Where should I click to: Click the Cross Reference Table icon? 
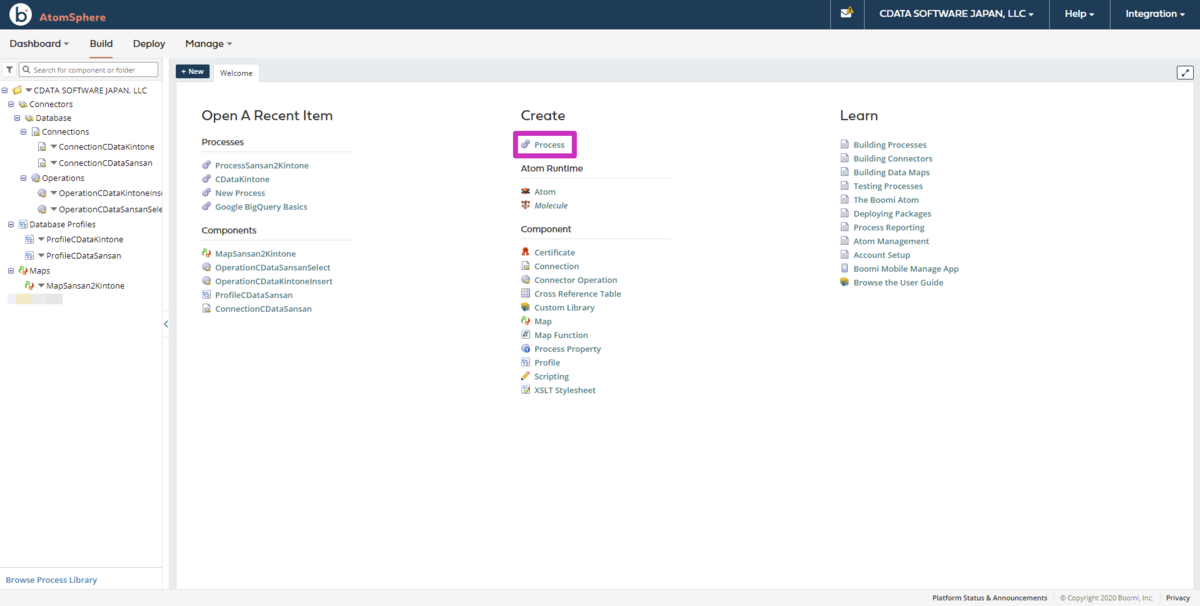(x=525, y=294)
